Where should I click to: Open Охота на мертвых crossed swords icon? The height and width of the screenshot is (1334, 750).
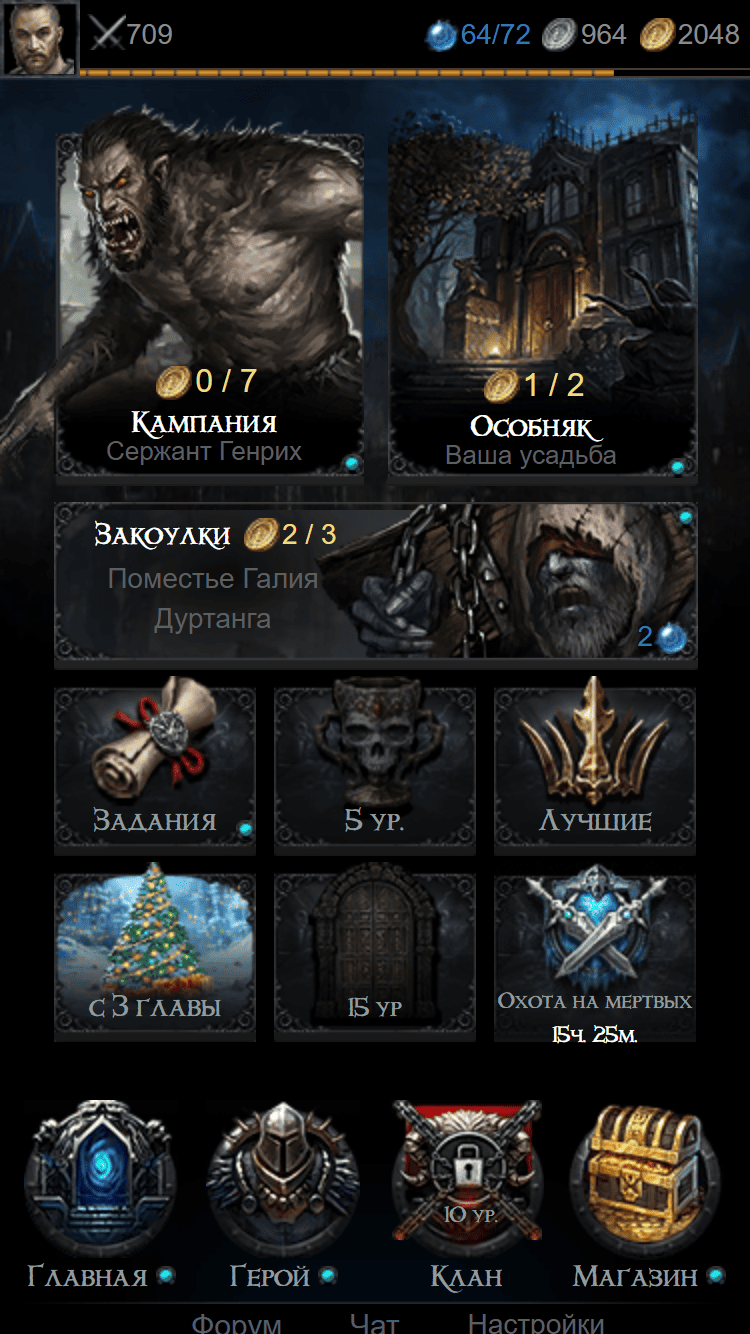tap(595, 957)
